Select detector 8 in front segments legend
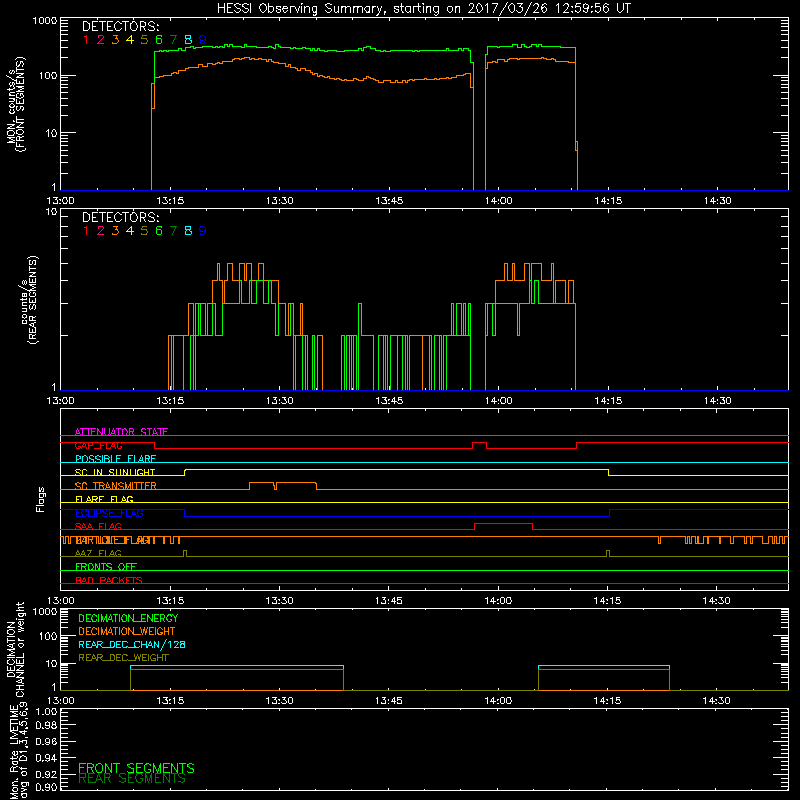Screen dimensions: 800x800 point(188,40)
